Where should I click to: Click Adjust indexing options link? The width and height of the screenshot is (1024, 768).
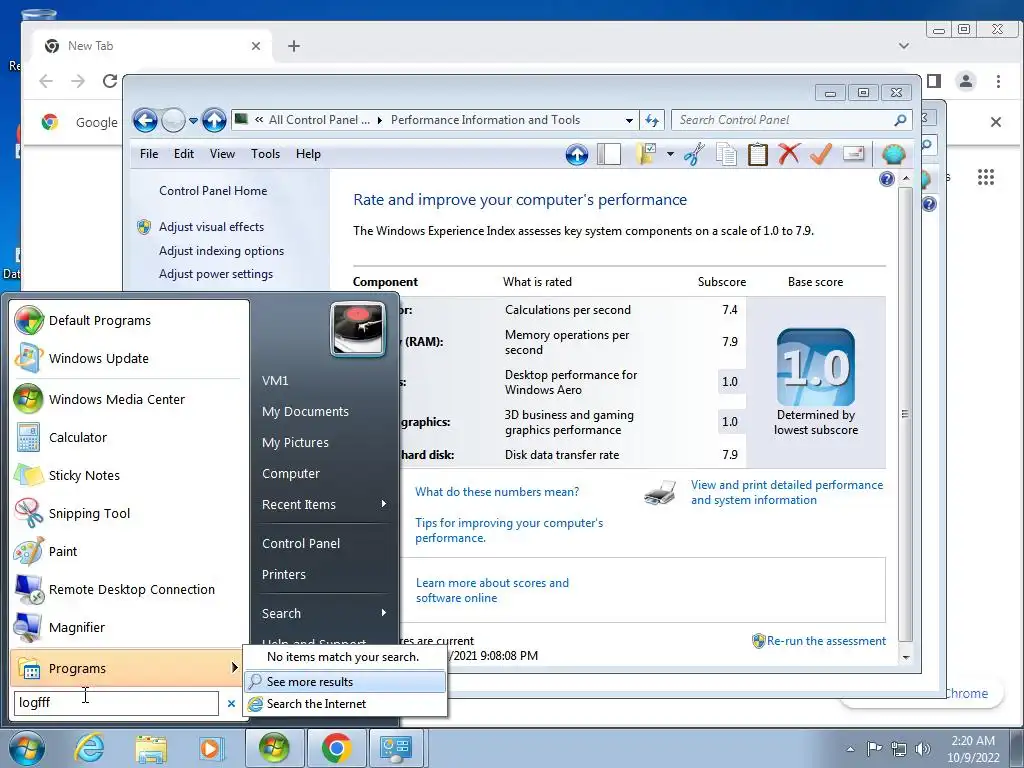pyautogui.click(x=221, y=251)
